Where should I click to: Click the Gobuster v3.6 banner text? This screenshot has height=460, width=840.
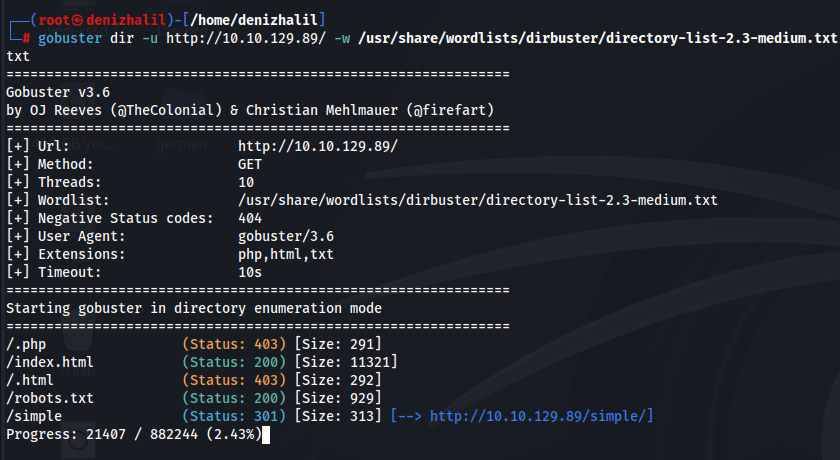coord(58,92)
